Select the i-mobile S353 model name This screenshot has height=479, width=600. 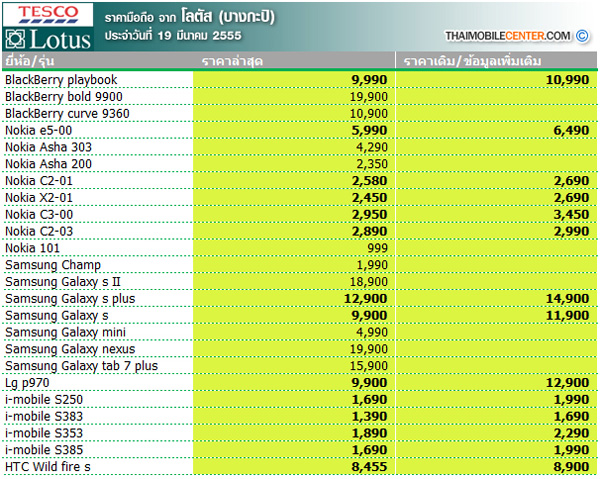click(44, 433)
